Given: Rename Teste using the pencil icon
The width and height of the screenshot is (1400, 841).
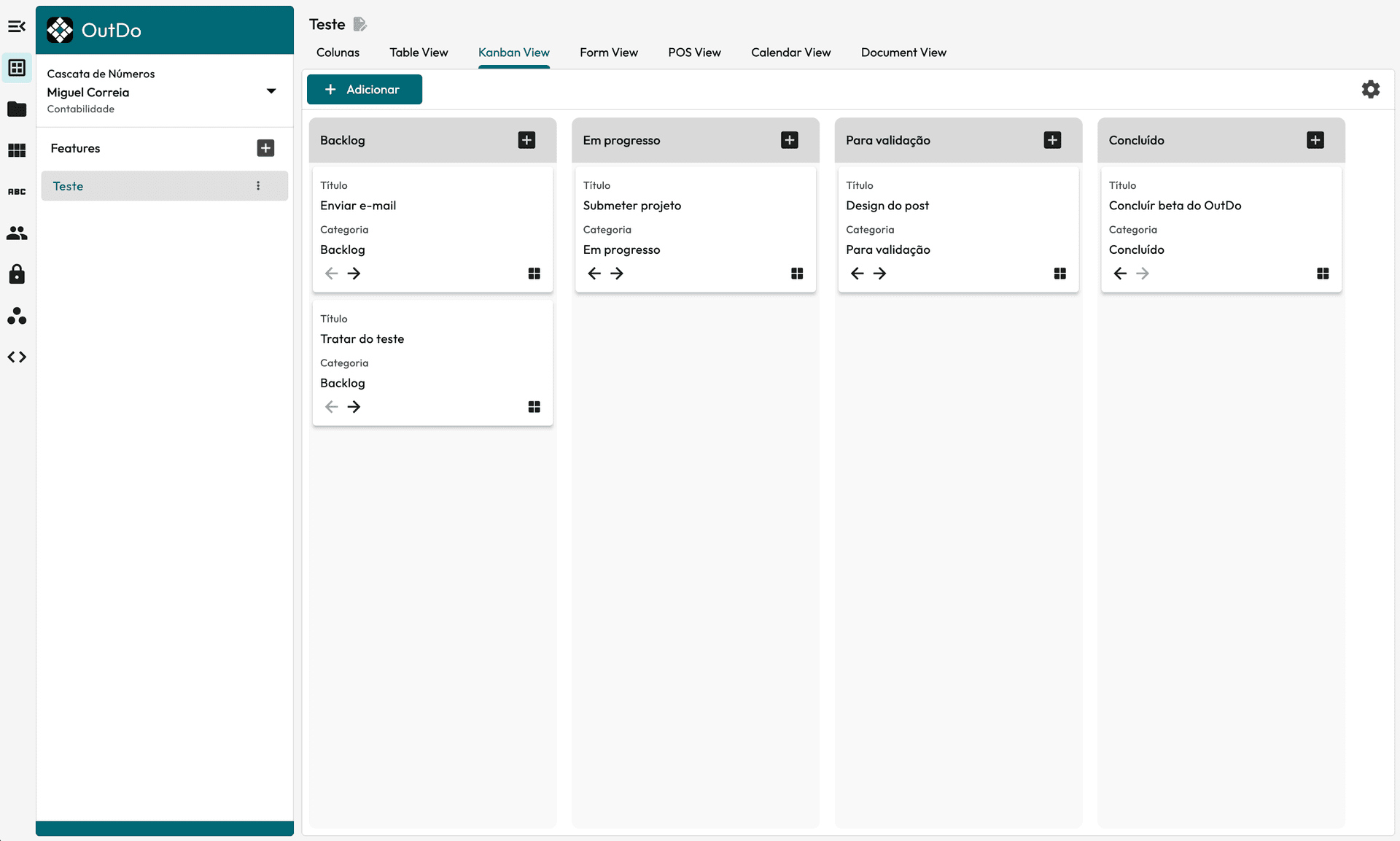Looking at the screenshot, I should pyautogui.click(x=360, y=23).
